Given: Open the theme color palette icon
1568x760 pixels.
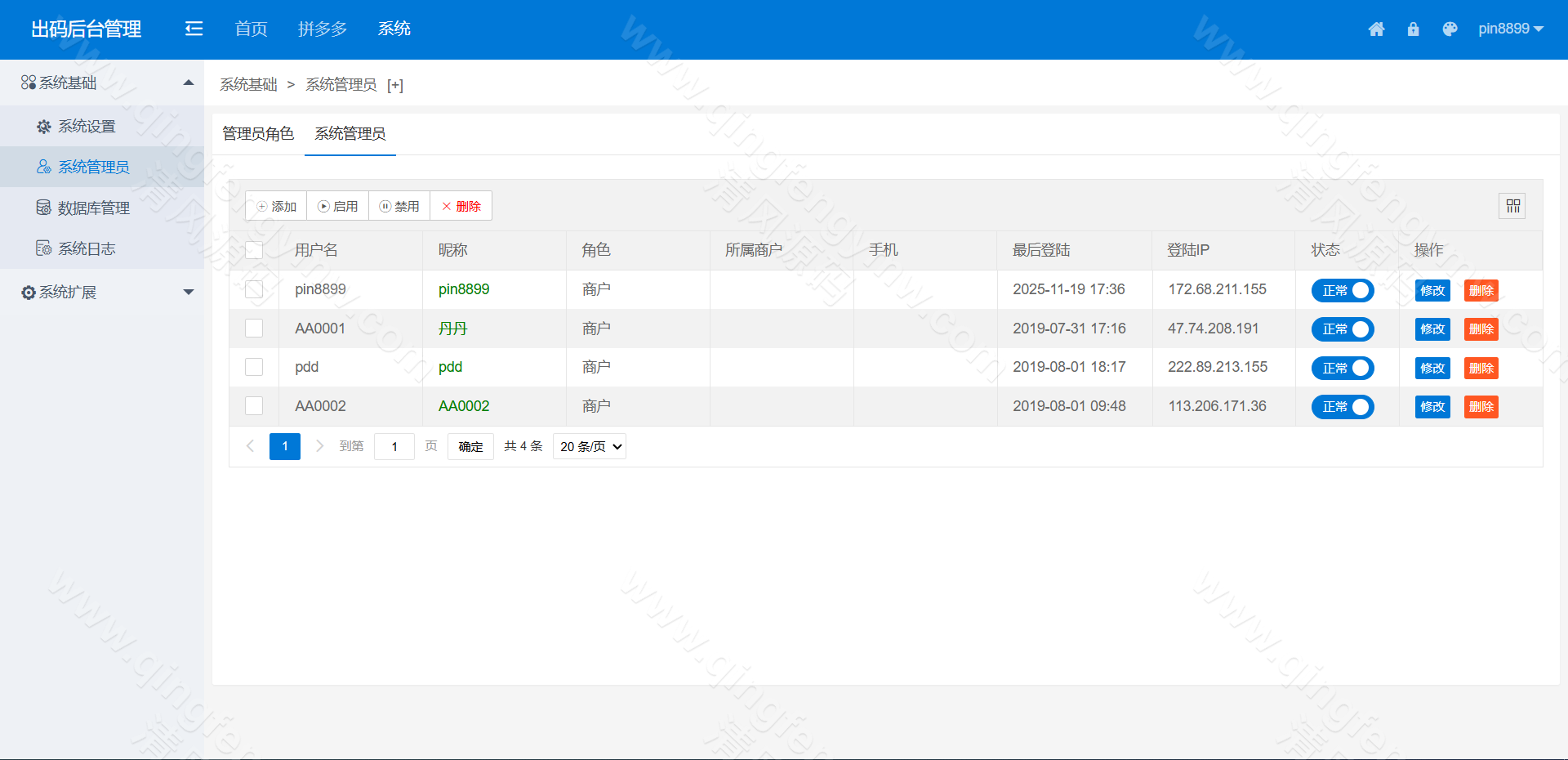Looking at the screenshot, I should (x=1450, y=29).
